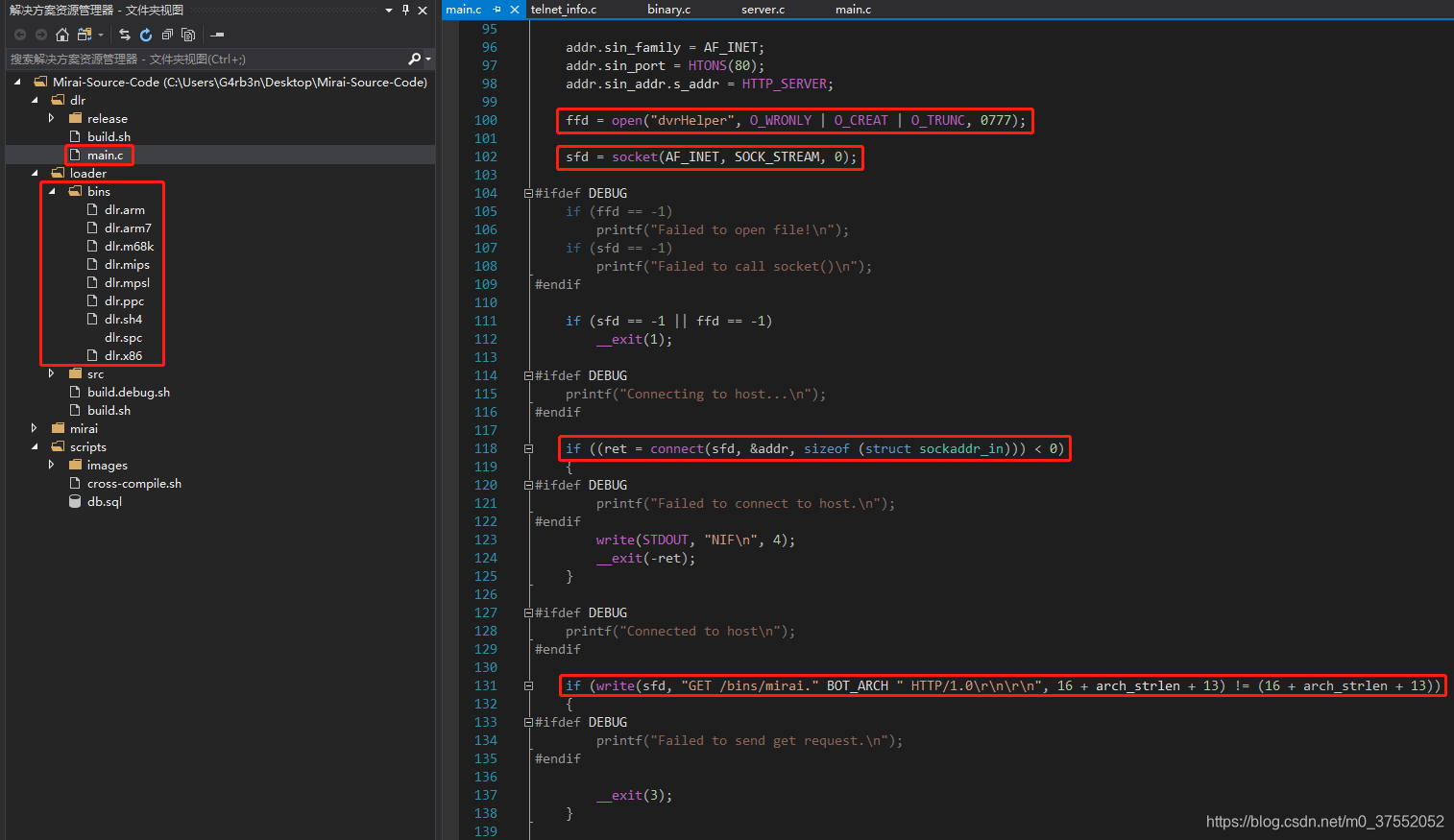The height and width of the screenshot is (840, 1454).
Task: Collapse the #ifdef DEBUG block at line 127
Action: click(x=528, y=612)
